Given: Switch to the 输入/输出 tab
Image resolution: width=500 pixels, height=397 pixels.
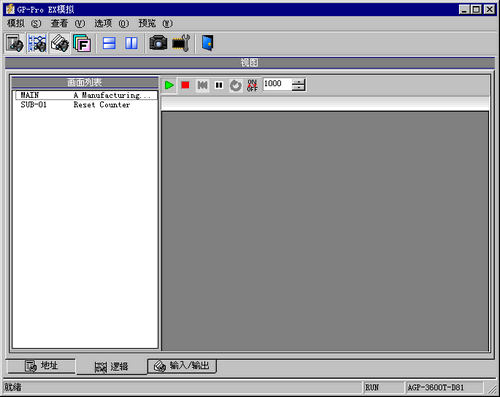Looking at the screenshot, I should click(x=182, y=366).
